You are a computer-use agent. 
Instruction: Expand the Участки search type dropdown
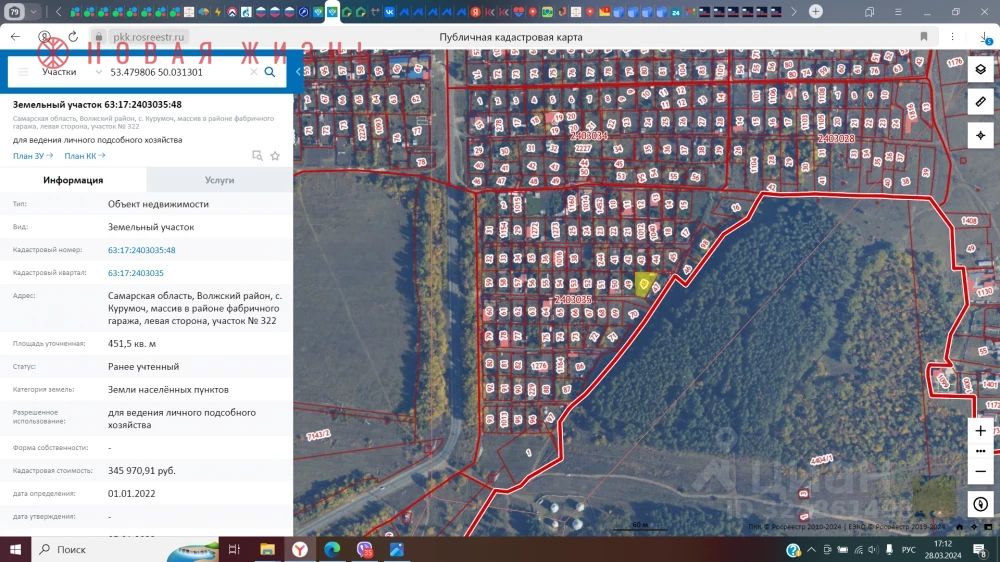72,72
